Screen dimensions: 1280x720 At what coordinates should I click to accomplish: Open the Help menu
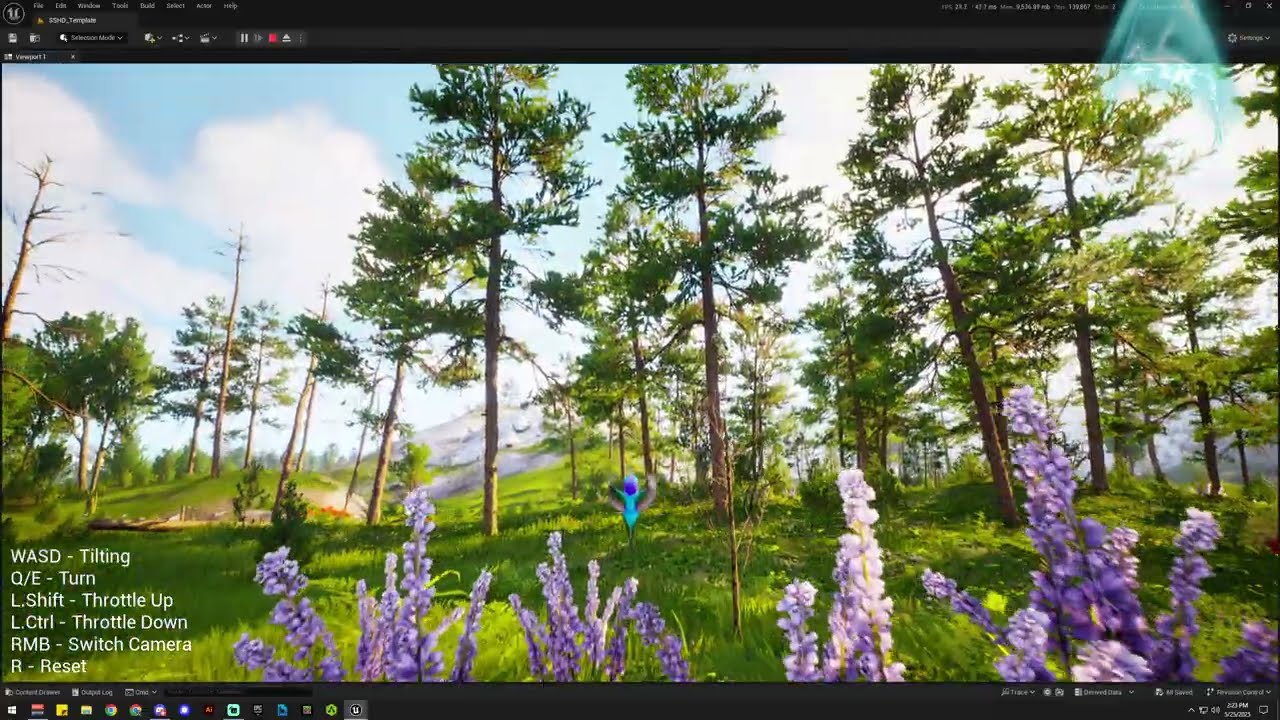tap(230, 6)
